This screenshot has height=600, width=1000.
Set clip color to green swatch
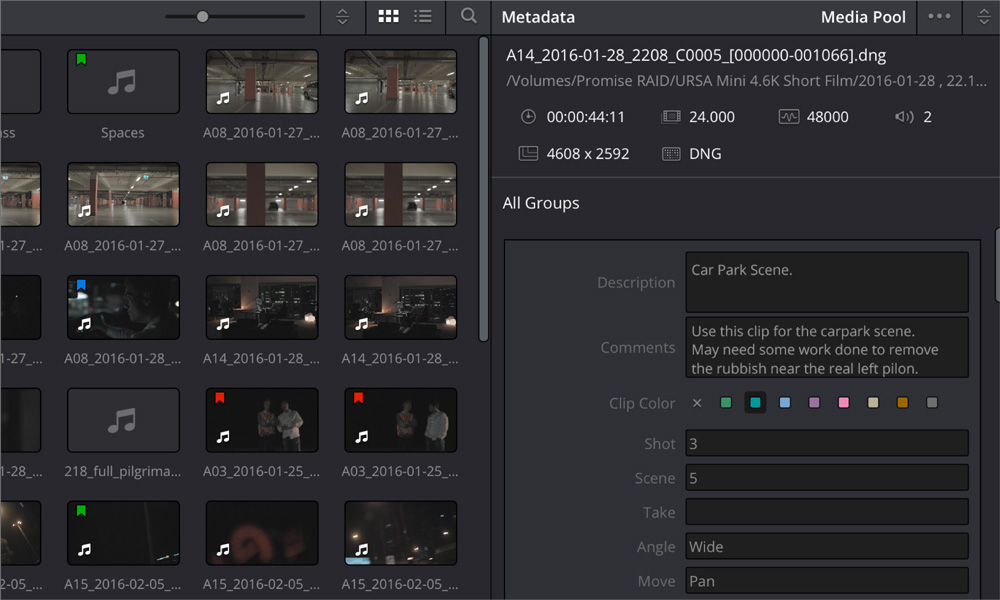[x=726, y=403]
